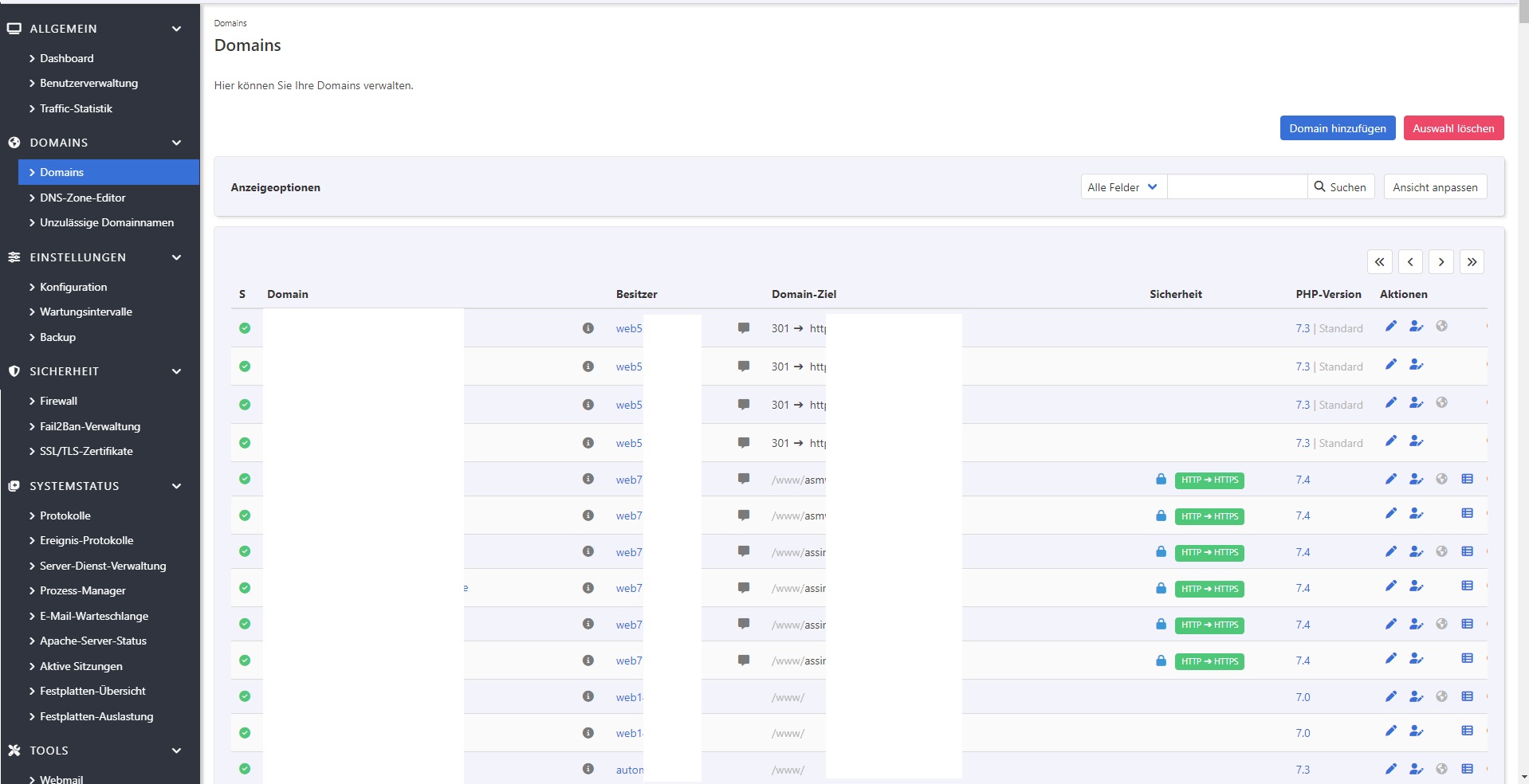
Task: Click the blue lock icon in first HTTPS row
Action: pos(1161,480)
